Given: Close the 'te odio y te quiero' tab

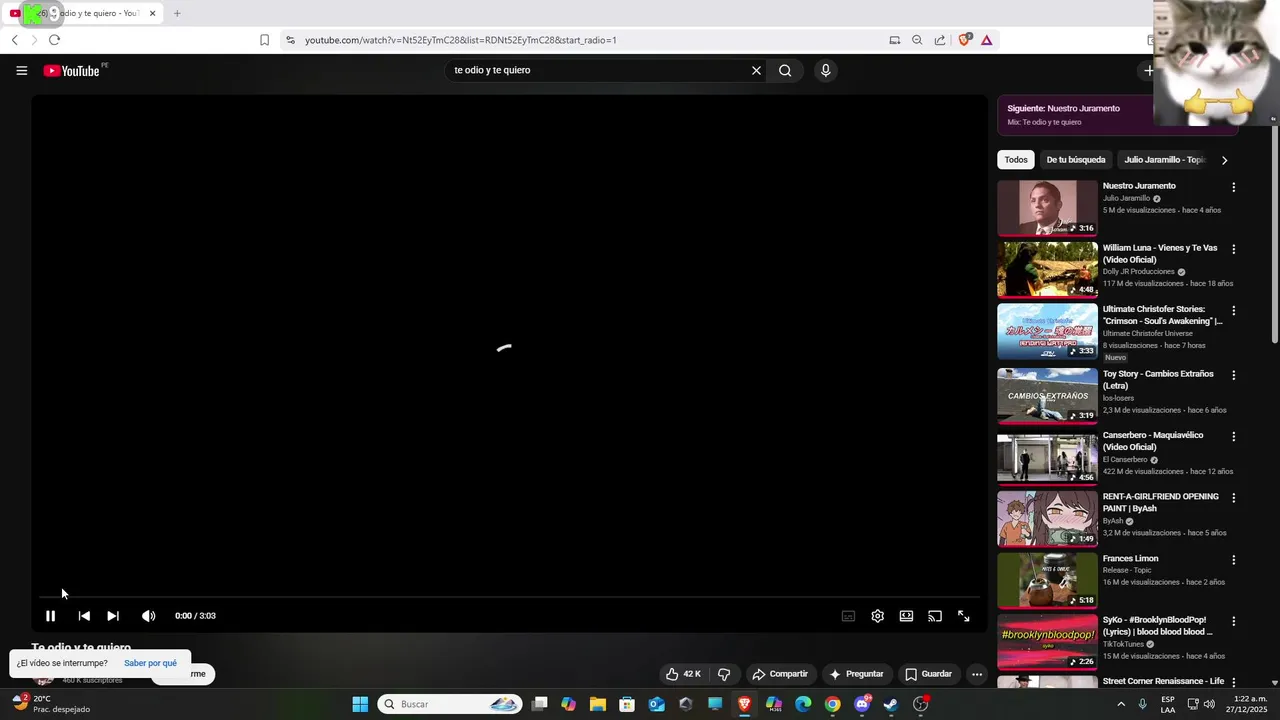Looking at the screenshot, I should (152, 13).
